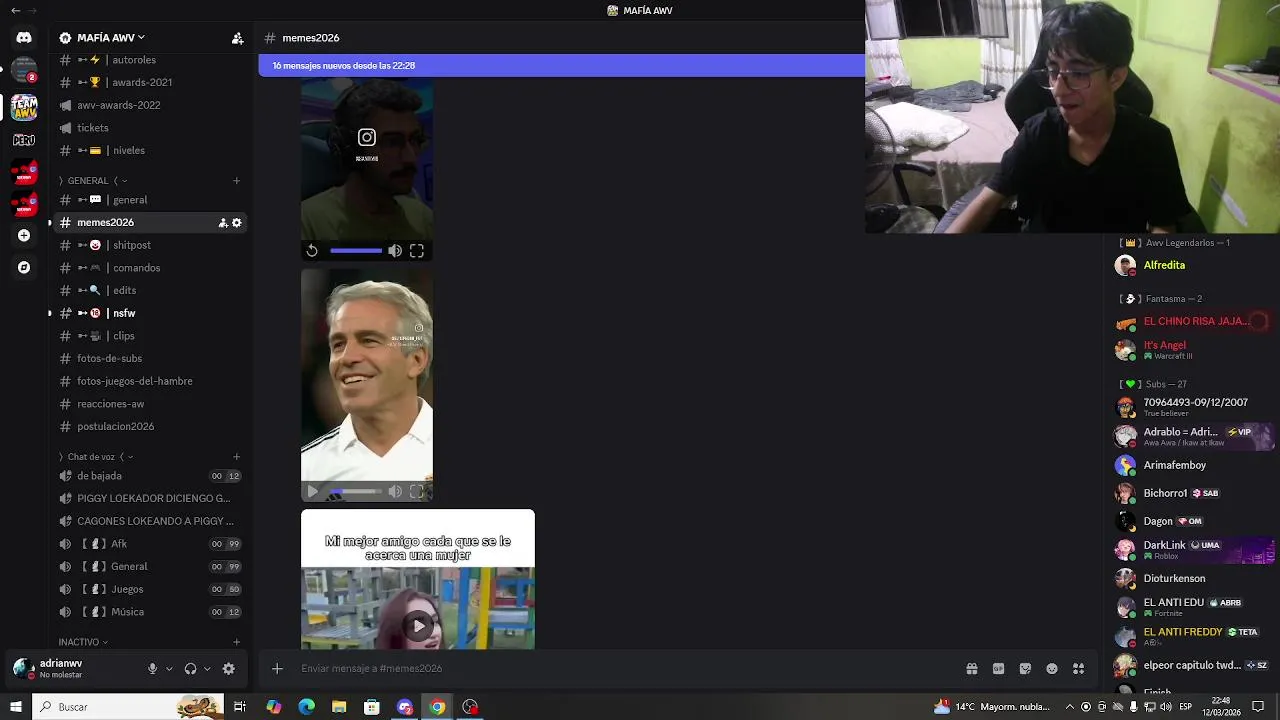
Task: Open the gift Nitro icon
Action: click(971, 669)
